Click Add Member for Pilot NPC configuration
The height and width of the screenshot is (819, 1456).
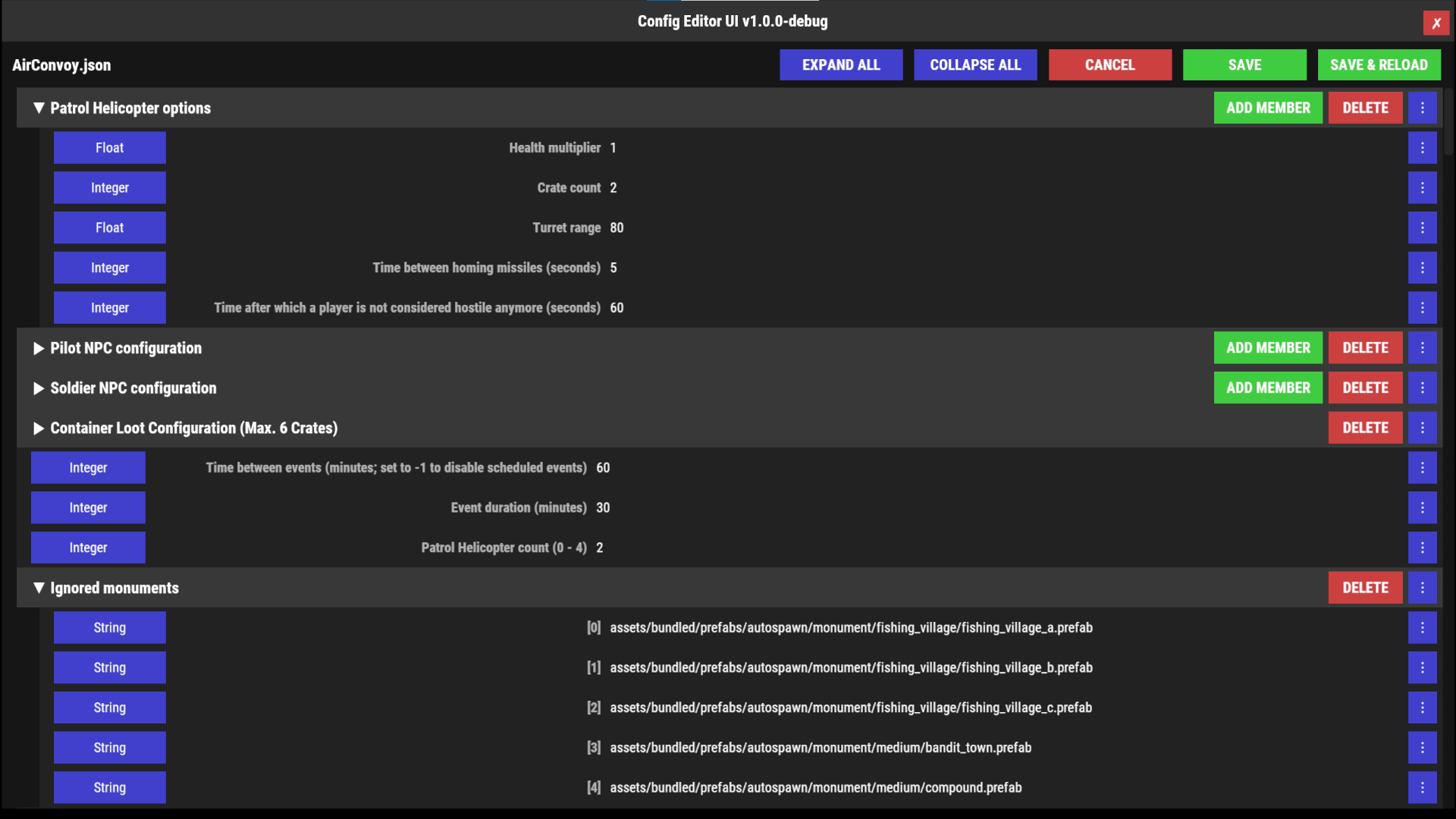[x=1267, y=348]
